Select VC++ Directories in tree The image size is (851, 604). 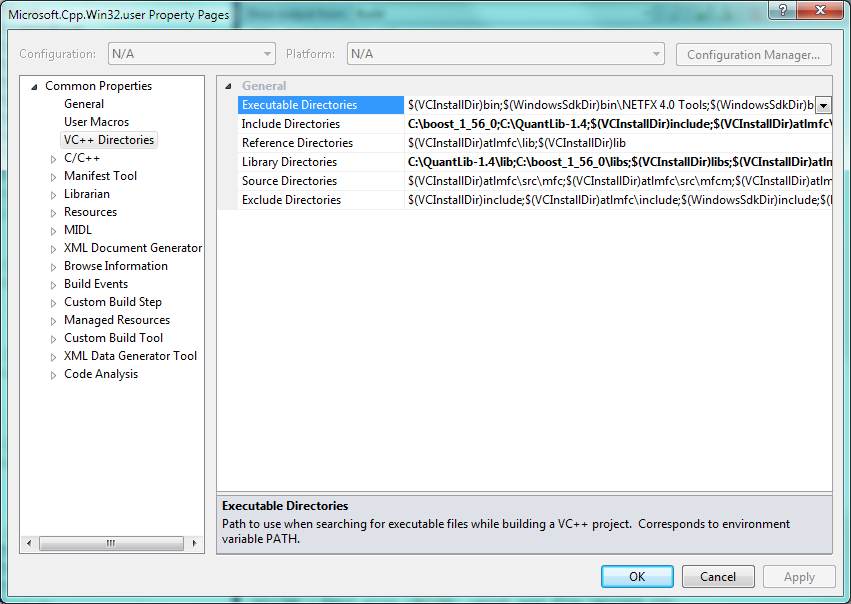click(x=109, y=140)
